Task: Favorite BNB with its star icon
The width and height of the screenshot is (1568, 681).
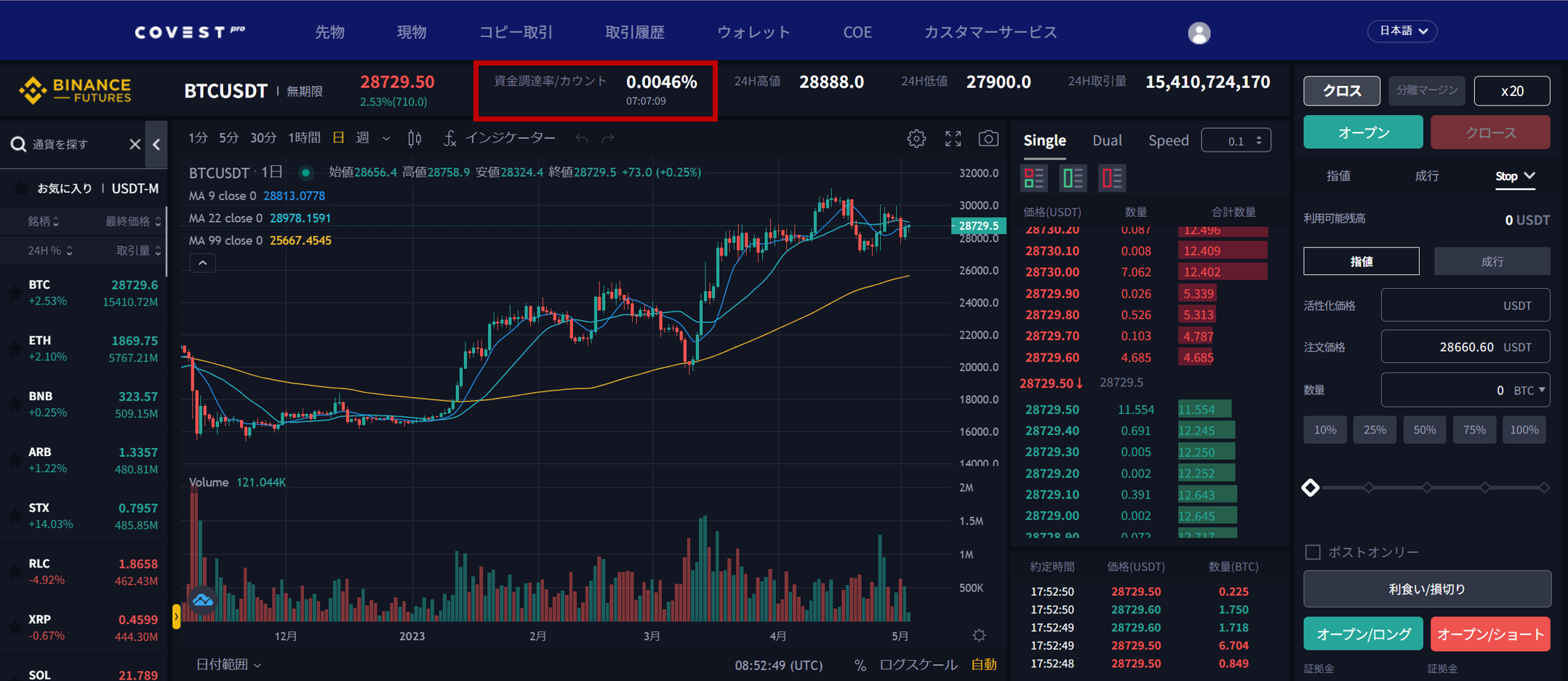Action: point(14,404)
